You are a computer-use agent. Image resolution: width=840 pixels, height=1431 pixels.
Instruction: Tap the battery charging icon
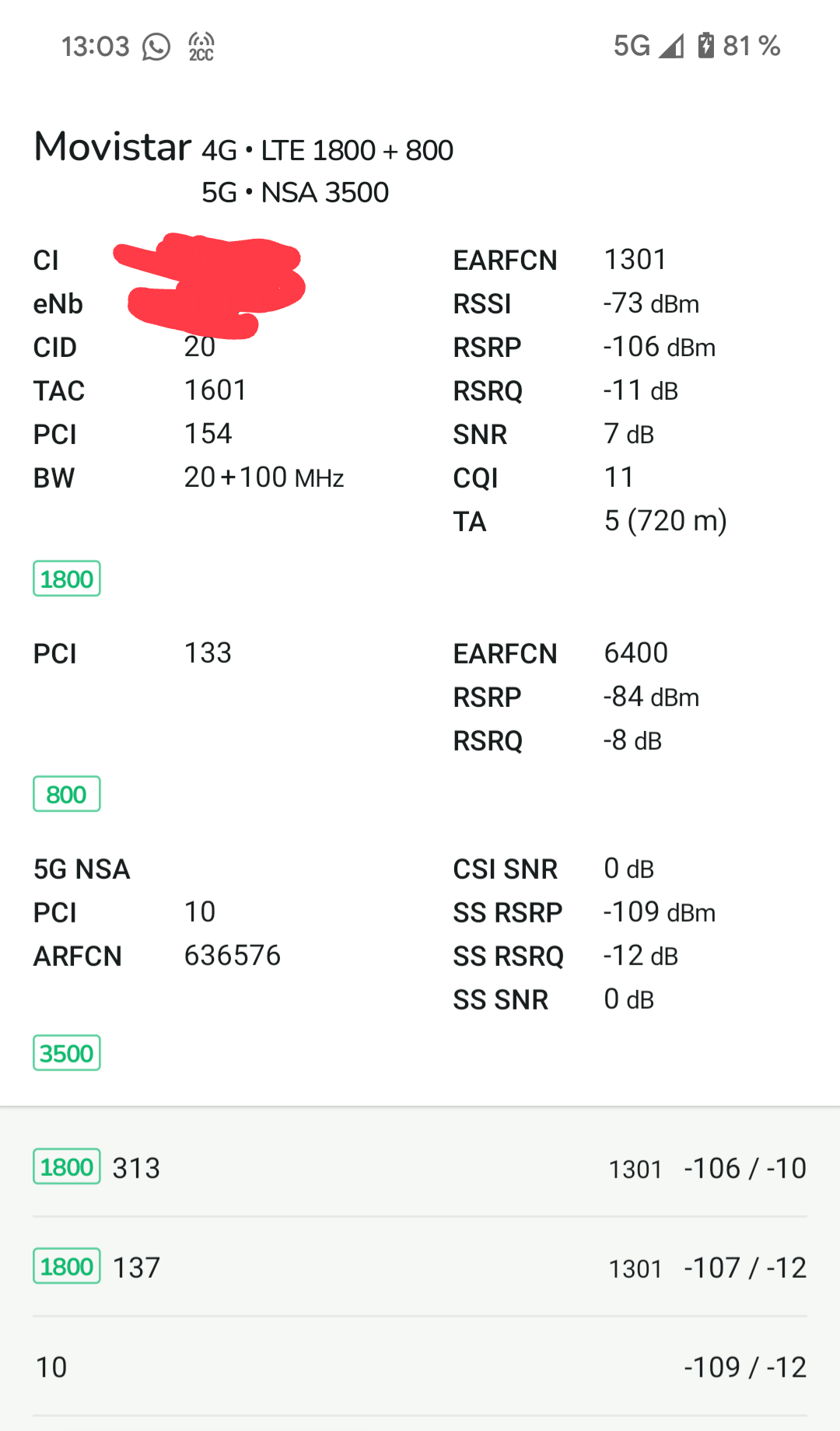click(x=705, y=46)
